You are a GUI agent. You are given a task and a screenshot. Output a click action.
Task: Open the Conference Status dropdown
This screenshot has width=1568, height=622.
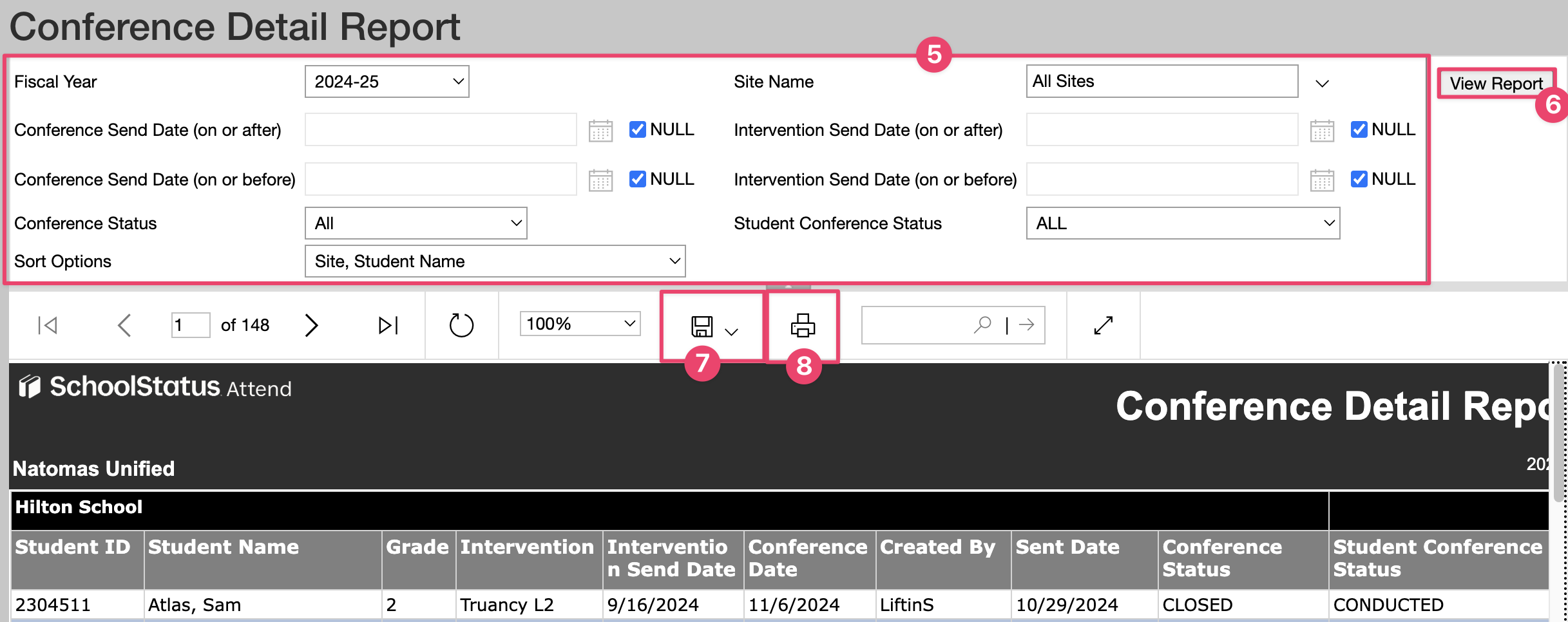coord(416,223)
